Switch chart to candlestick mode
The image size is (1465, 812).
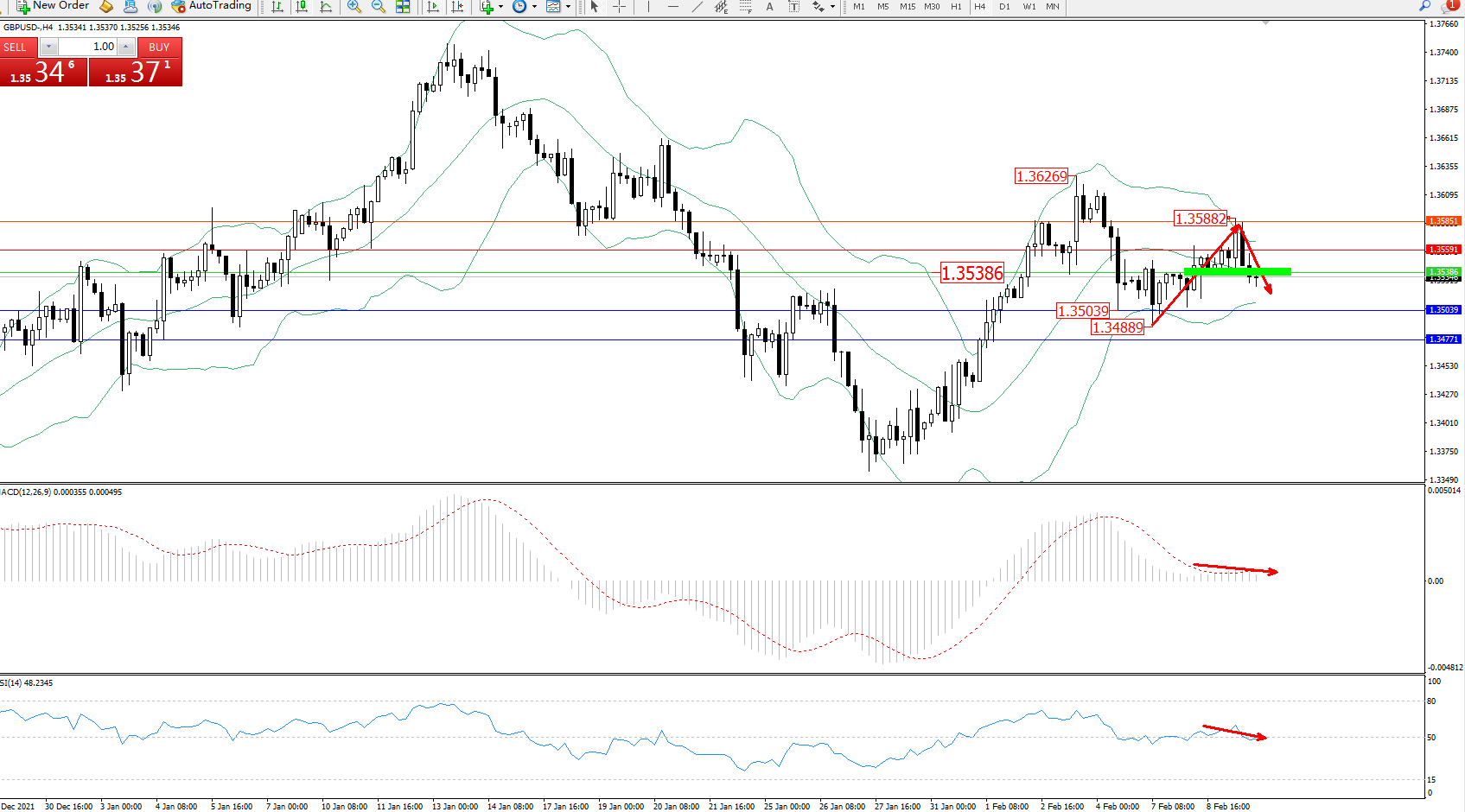click(302, 7)
